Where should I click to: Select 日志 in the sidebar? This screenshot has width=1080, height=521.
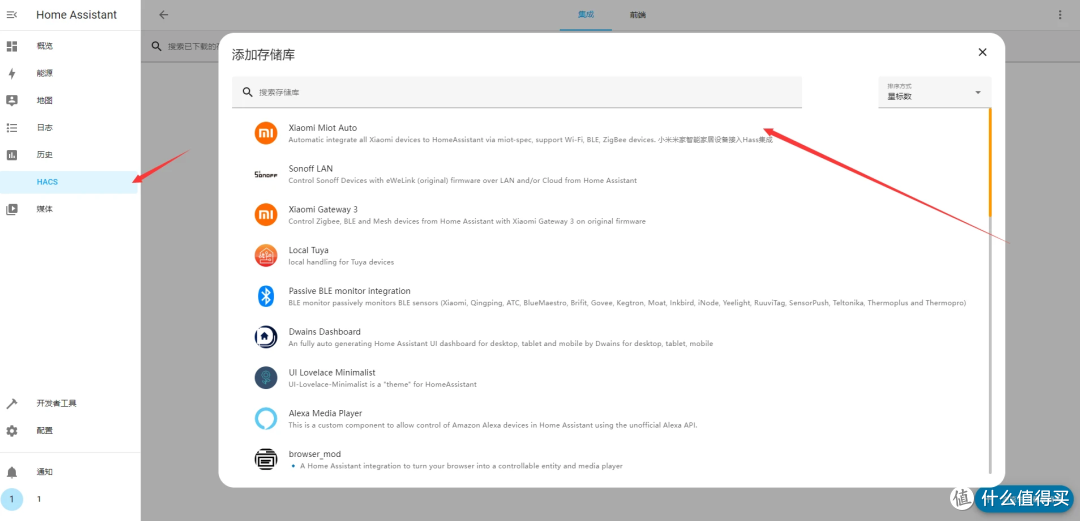tap(69, 127)
